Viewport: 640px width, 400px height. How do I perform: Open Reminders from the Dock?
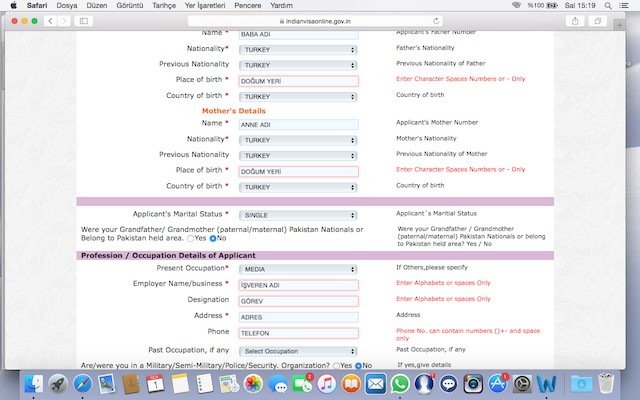pyautogui.click(x=204, y=384)
